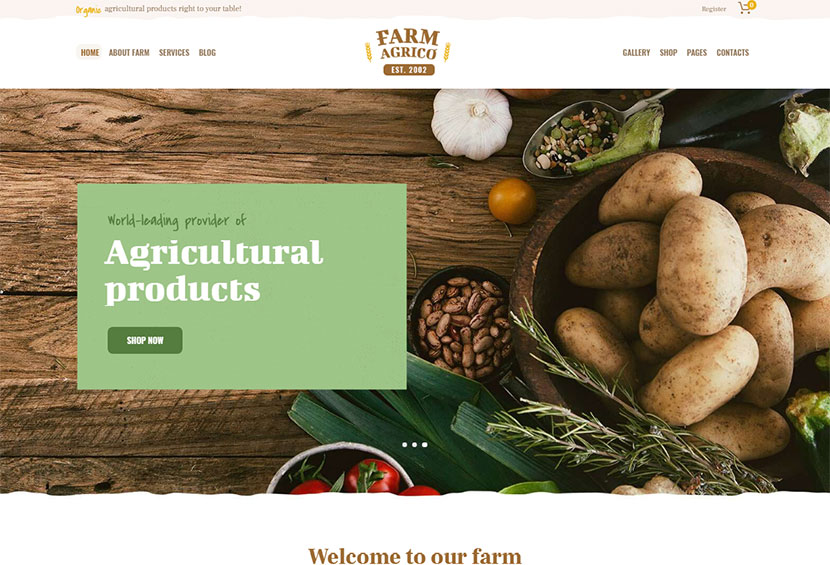Screen dimensions: 830x565
Task: Click the Register link
Action: point(714,9)
